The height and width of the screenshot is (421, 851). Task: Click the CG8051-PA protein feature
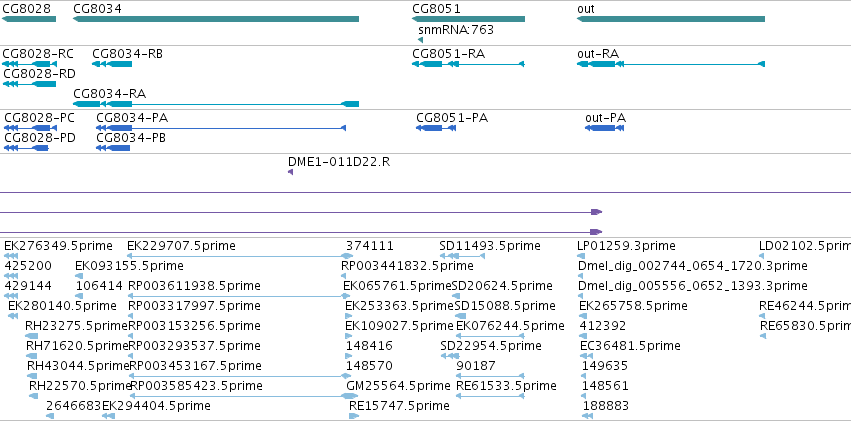tap(436, 127)
